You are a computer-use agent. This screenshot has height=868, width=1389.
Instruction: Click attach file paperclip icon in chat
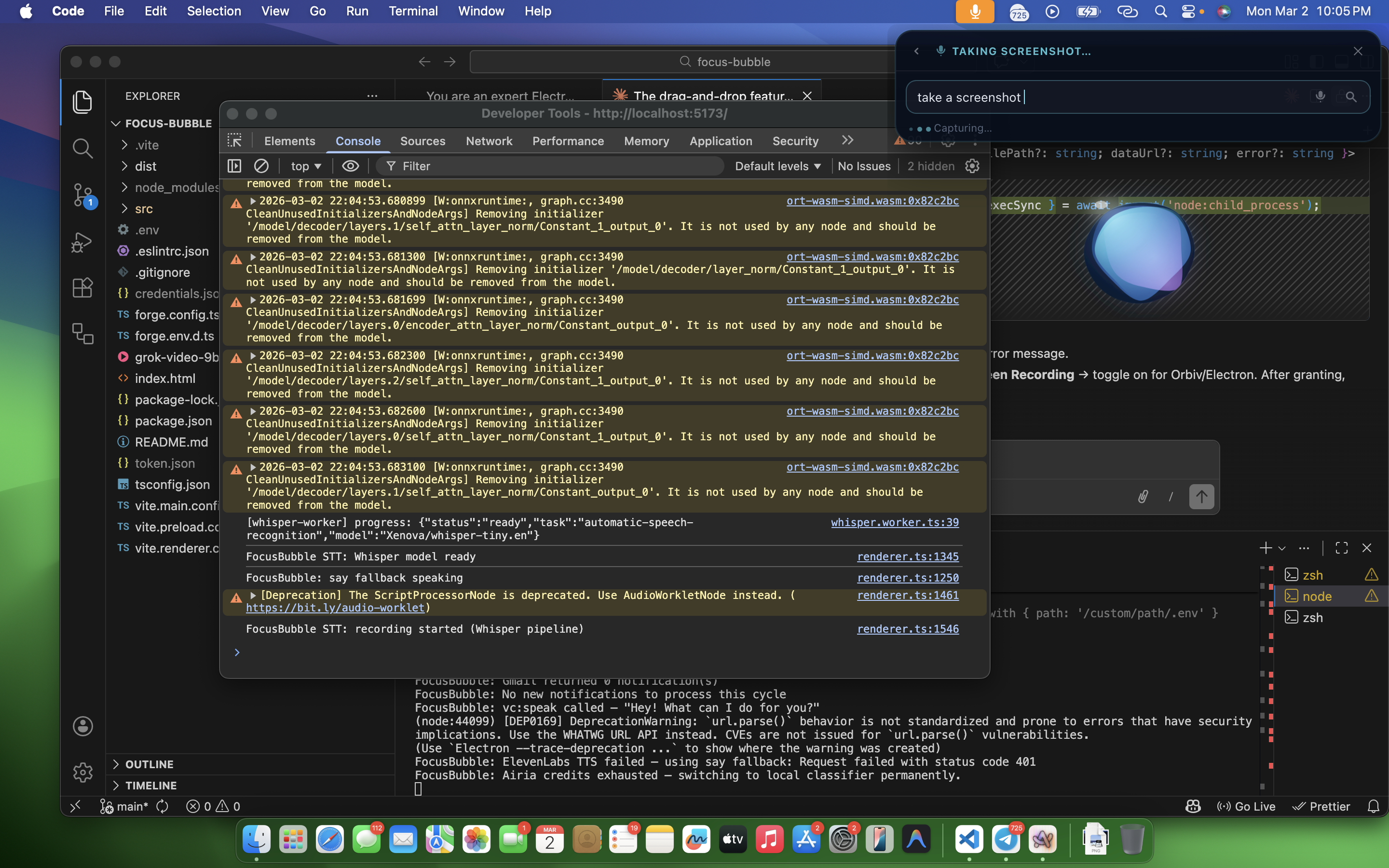pos(1143,497)
